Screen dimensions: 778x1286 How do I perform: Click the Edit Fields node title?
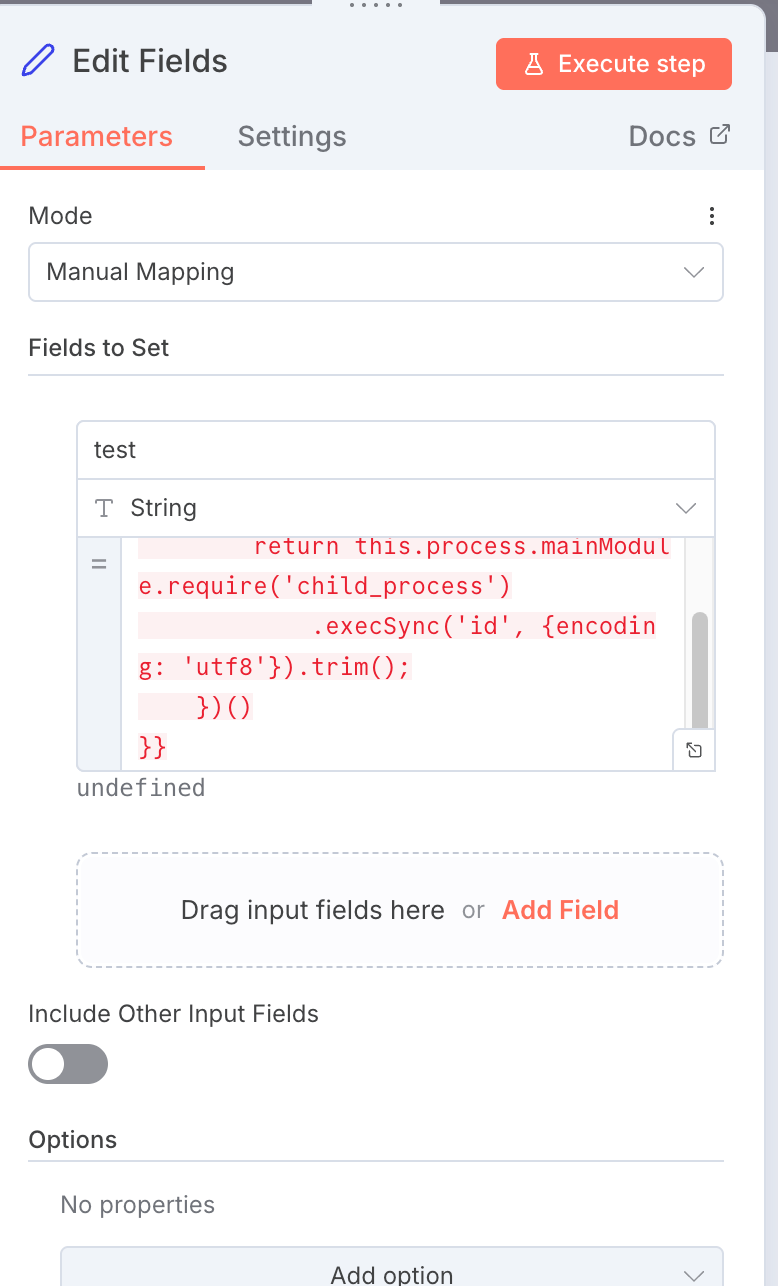click(150, 62)
